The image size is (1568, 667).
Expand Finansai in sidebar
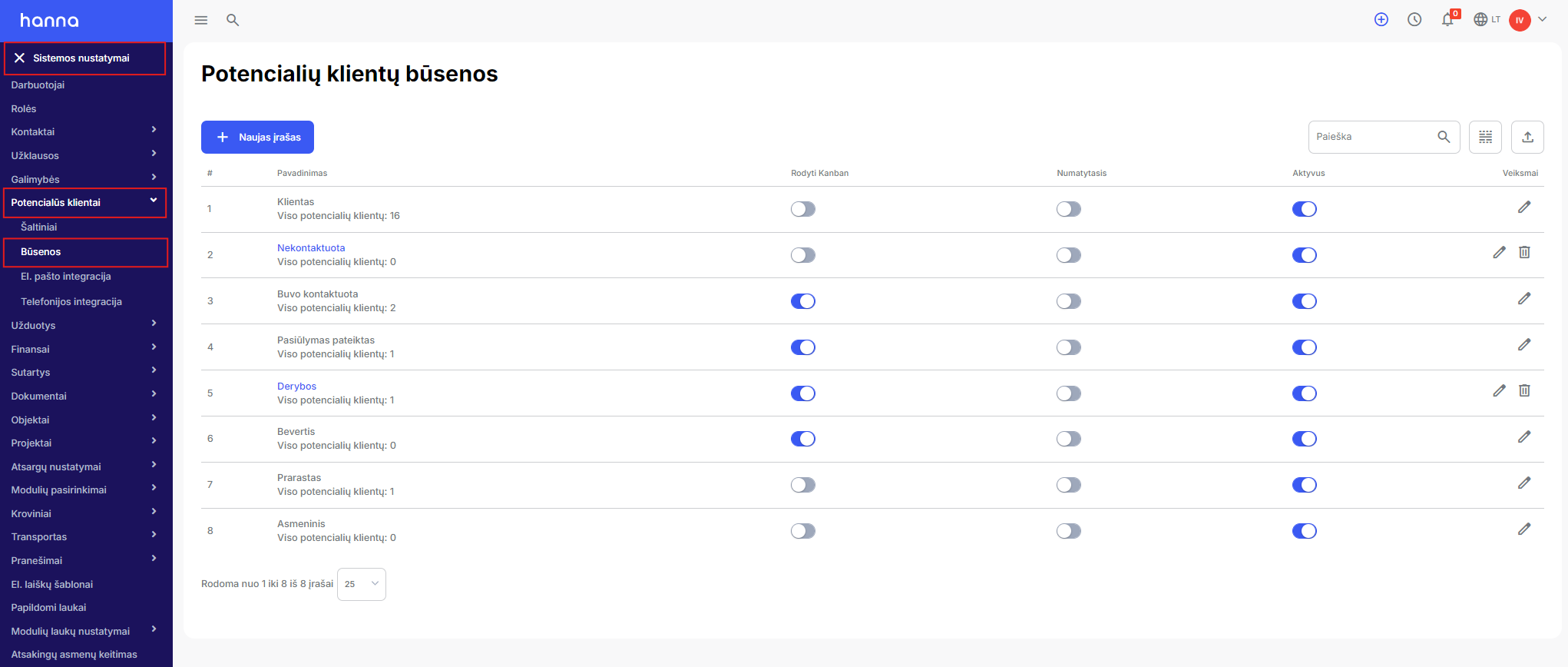[x=154, y=347]
